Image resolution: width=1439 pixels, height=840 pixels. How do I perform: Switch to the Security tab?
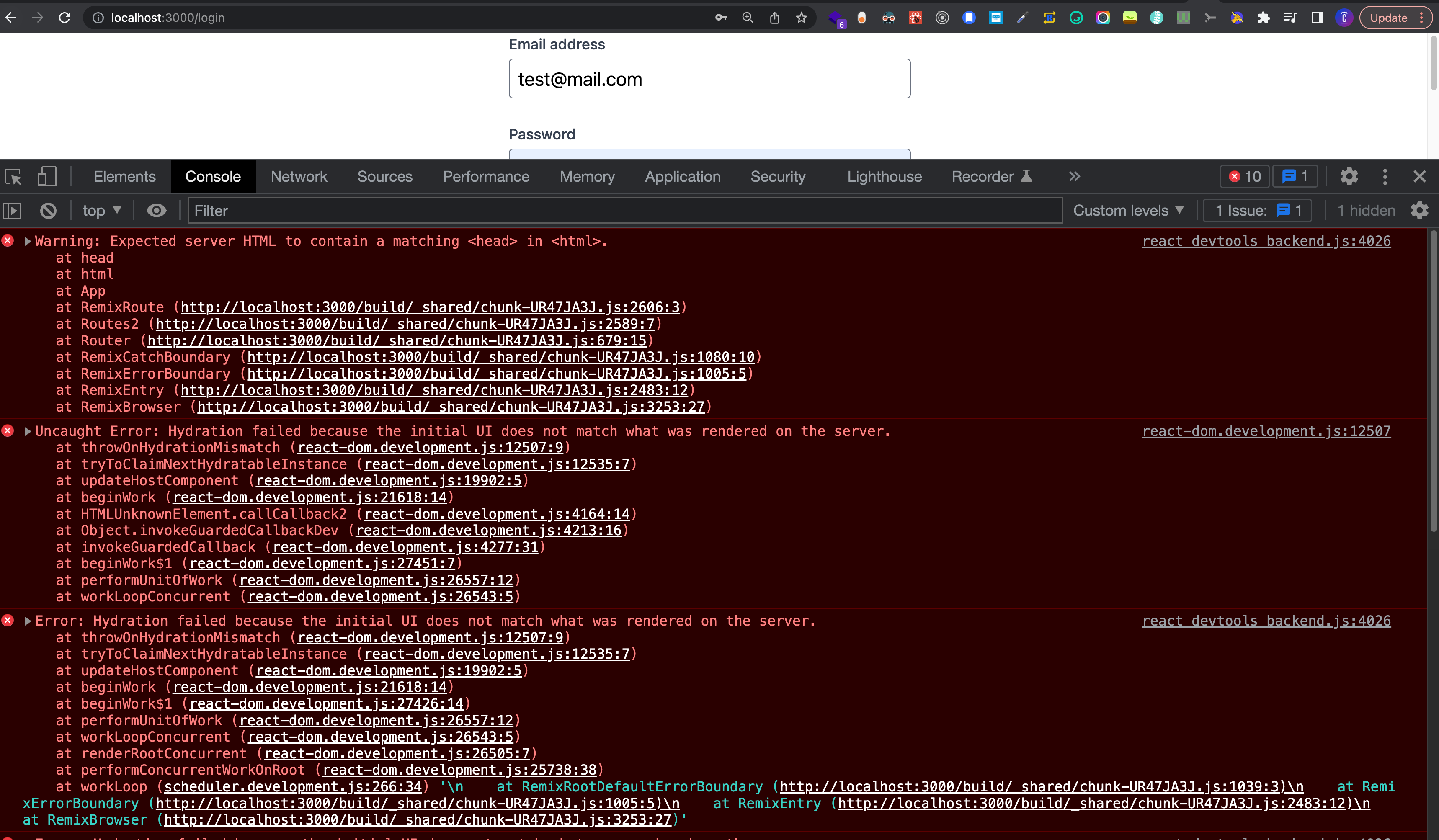point(778,176)
